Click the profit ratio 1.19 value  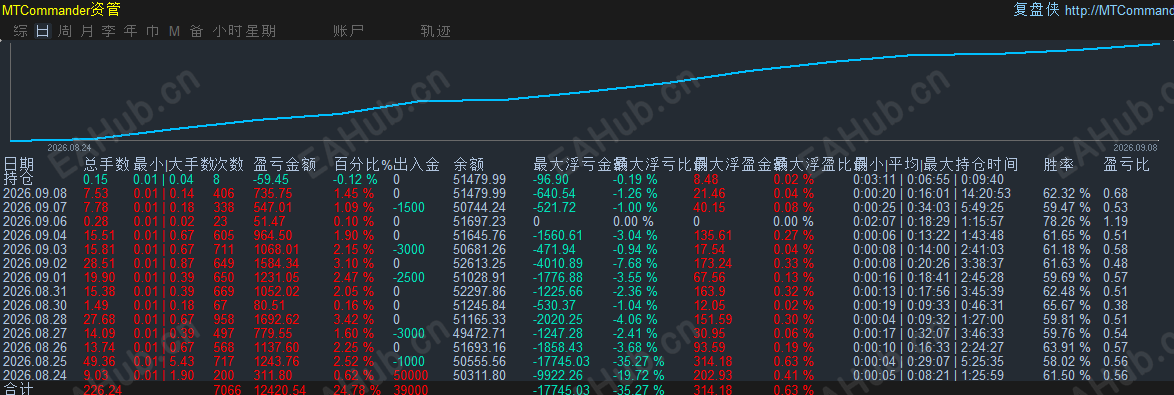click(1116, 221)
